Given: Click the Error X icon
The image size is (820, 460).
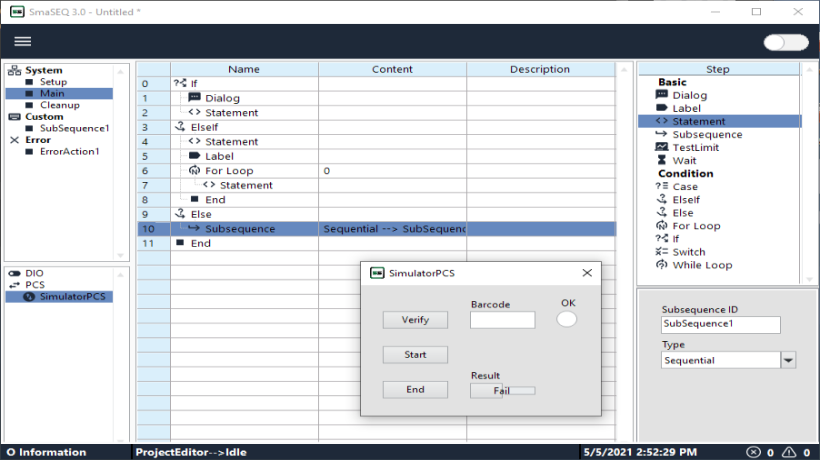Looking at the screenshot, I should [15, 140].
